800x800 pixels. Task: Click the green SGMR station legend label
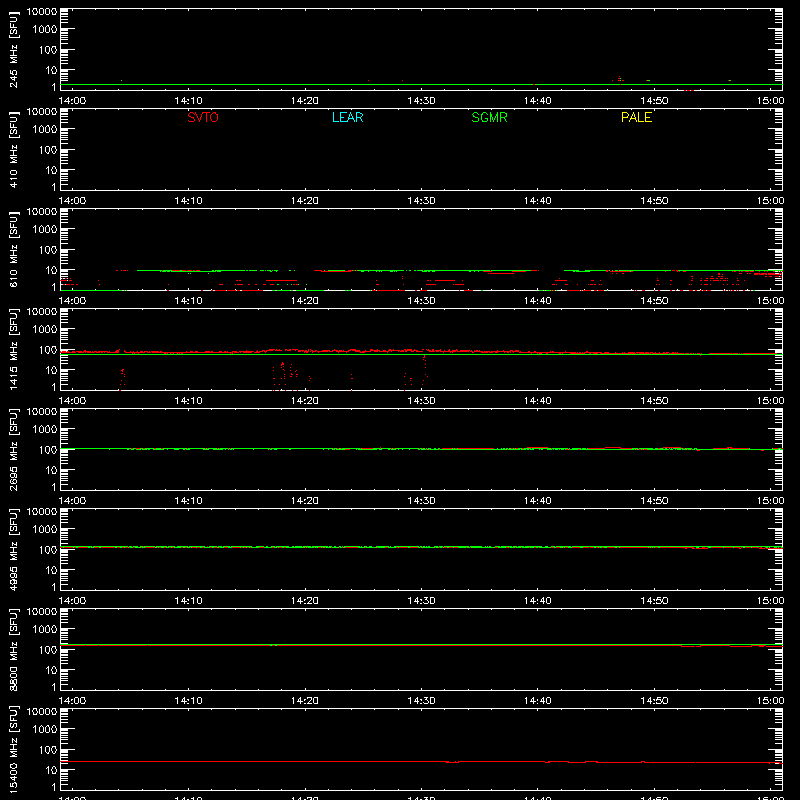pyautogui.click(x=489, y=117)
